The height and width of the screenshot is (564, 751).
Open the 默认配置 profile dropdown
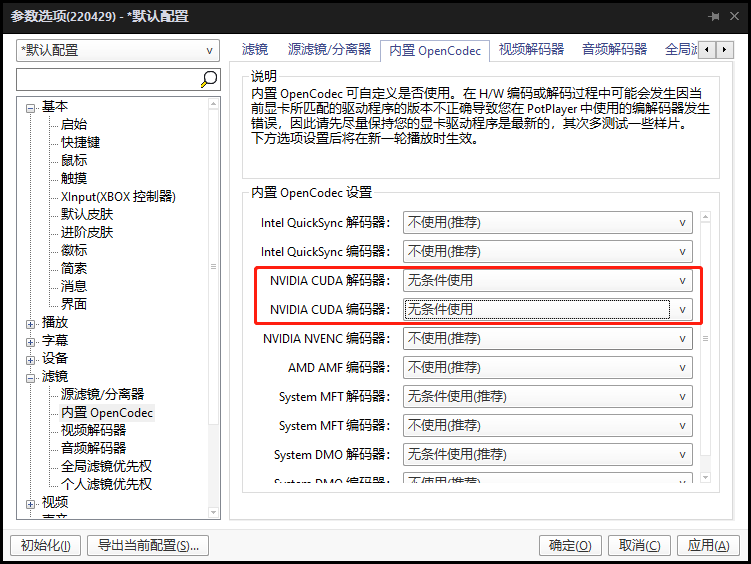coord(118,50)
